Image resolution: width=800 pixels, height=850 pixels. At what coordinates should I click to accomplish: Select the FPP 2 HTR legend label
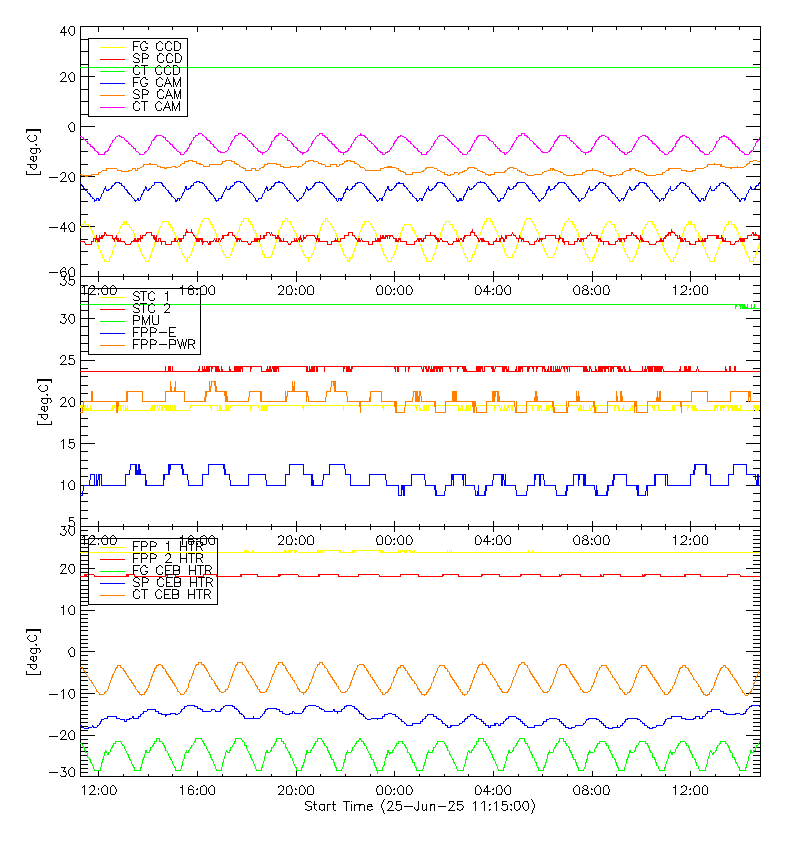tap(168, 558)
